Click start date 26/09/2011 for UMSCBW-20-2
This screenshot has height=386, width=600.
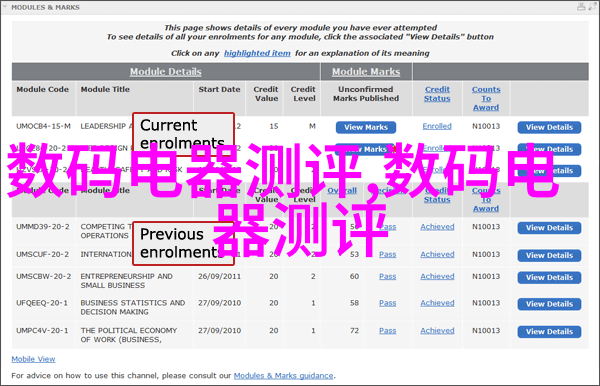(219, 277)
